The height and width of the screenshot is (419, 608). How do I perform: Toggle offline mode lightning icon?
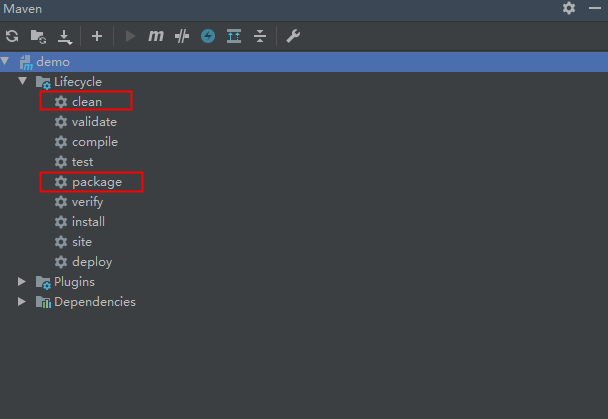[x=208, y=36]
